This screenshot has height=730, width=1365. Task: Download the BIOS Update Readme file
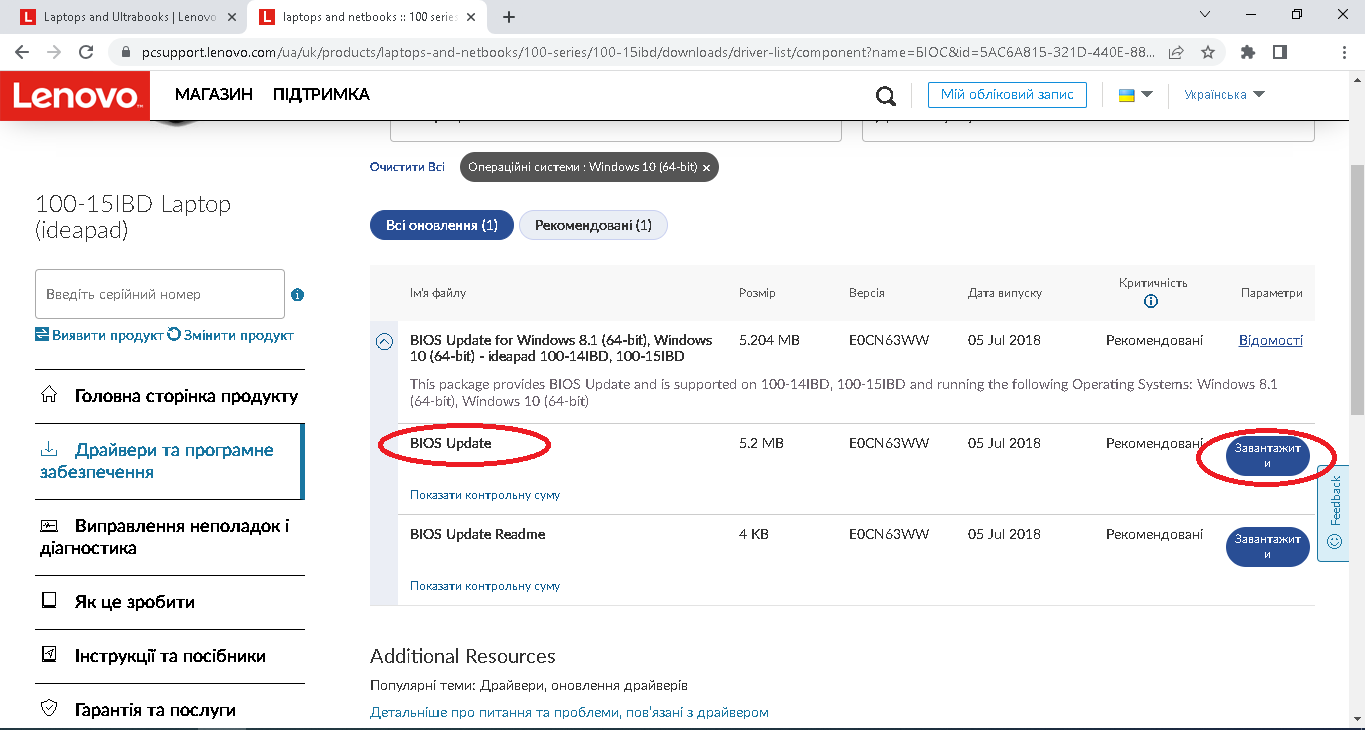click(1268, 547)
